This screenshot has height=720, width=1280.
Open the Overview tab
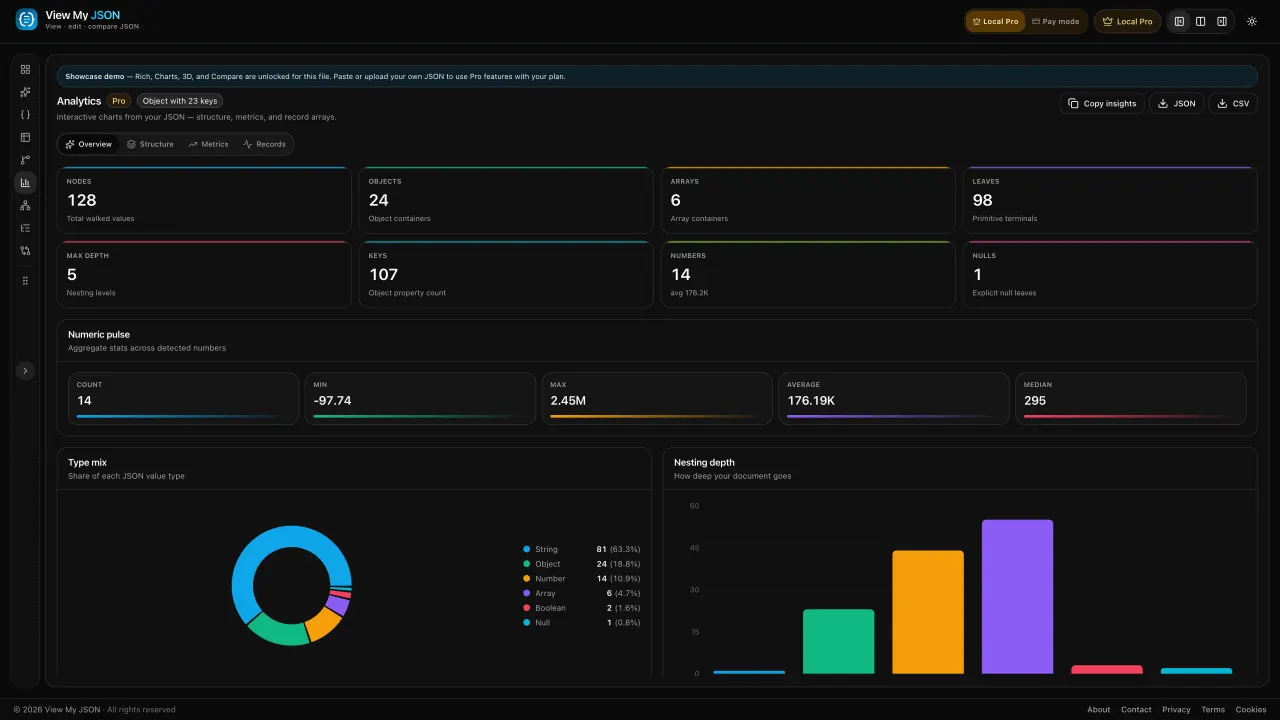click(89, 144)
